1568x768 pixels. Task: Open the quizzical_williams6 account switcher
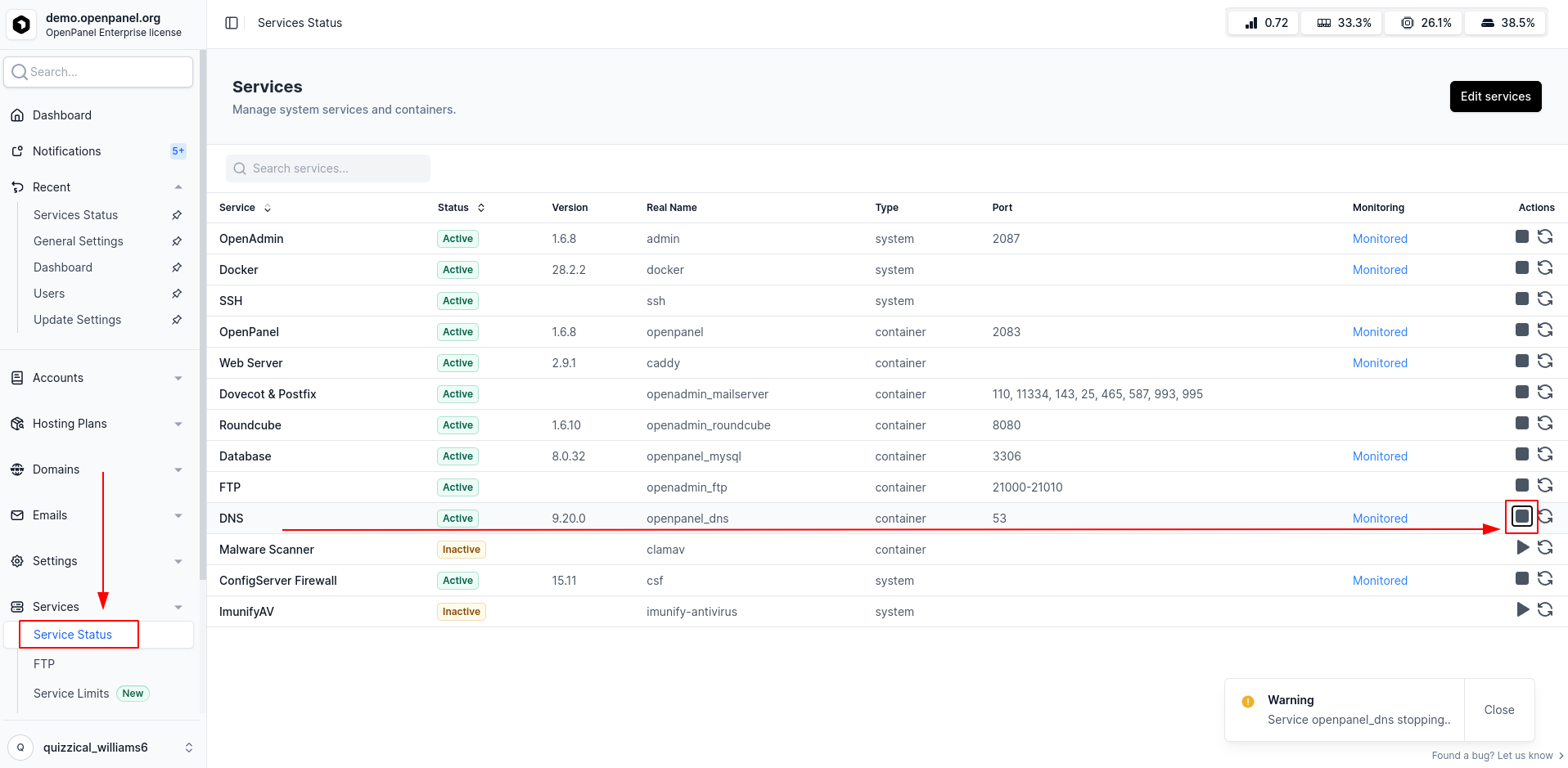point(100,748)
